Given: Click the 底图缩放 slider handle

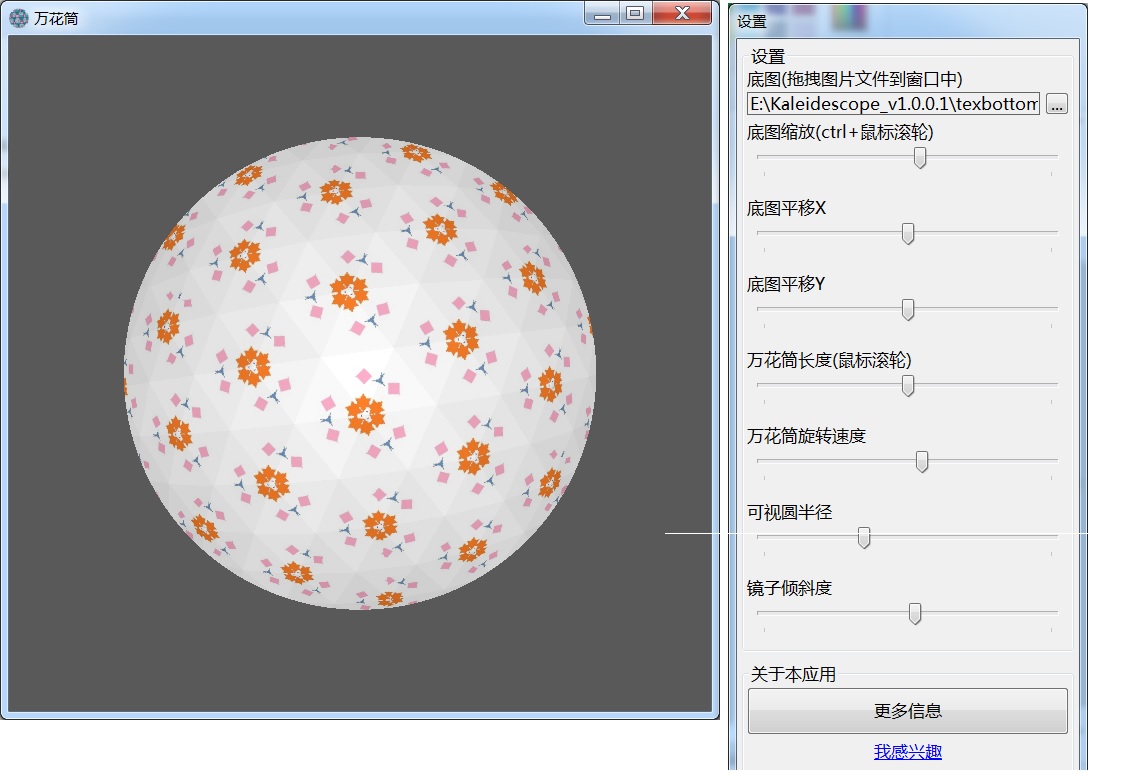Looking at the screenshot, I should click(919, 157).
